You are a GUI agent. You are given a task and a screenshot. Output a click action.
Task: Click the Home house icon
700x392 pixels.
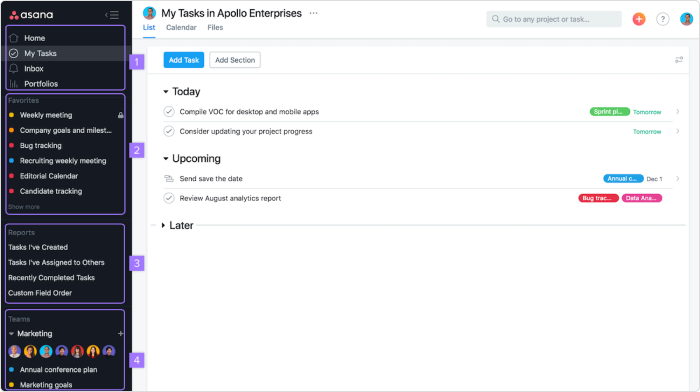point(14,38)
